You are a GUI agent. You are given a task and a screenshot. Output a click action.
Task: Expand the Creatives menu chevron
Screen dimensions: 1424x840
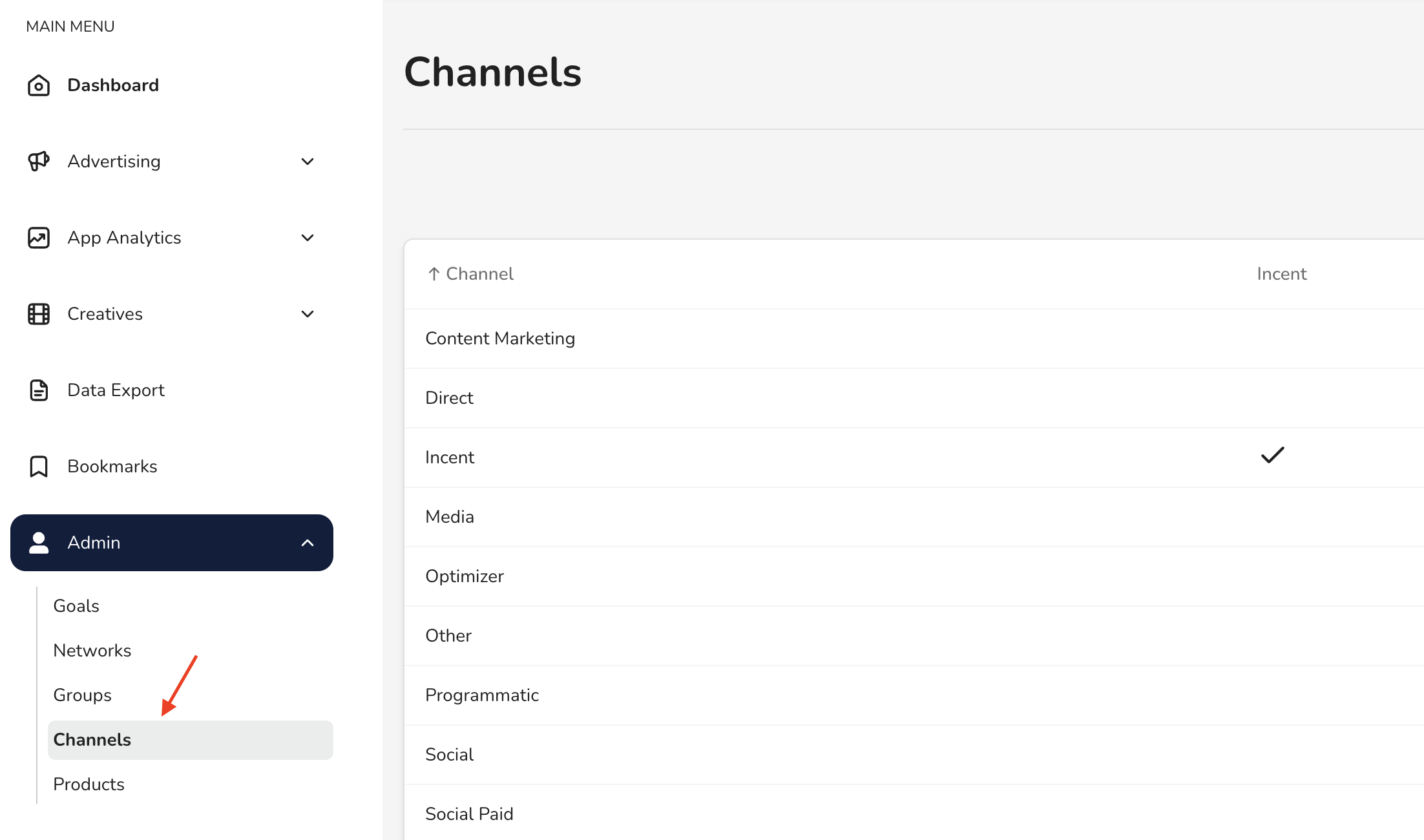[308, 314]
